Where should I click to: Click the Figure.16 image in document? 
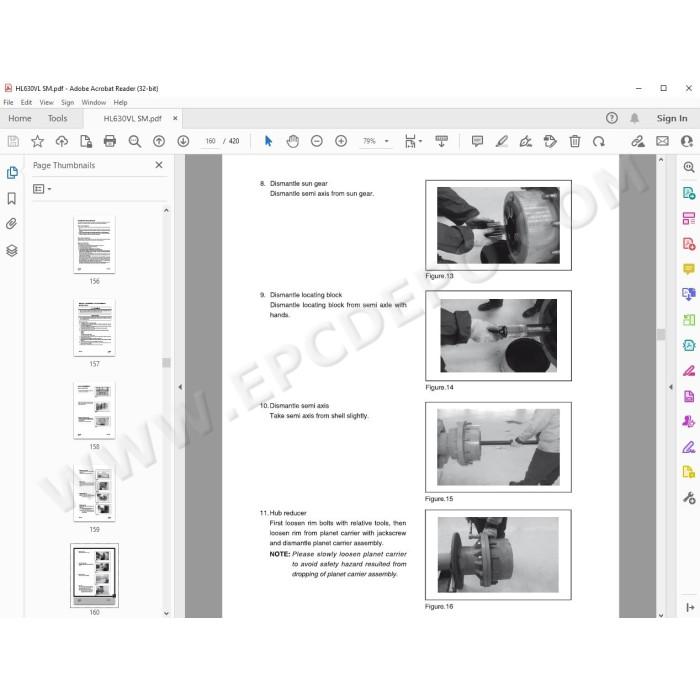(x=498, y=555)
